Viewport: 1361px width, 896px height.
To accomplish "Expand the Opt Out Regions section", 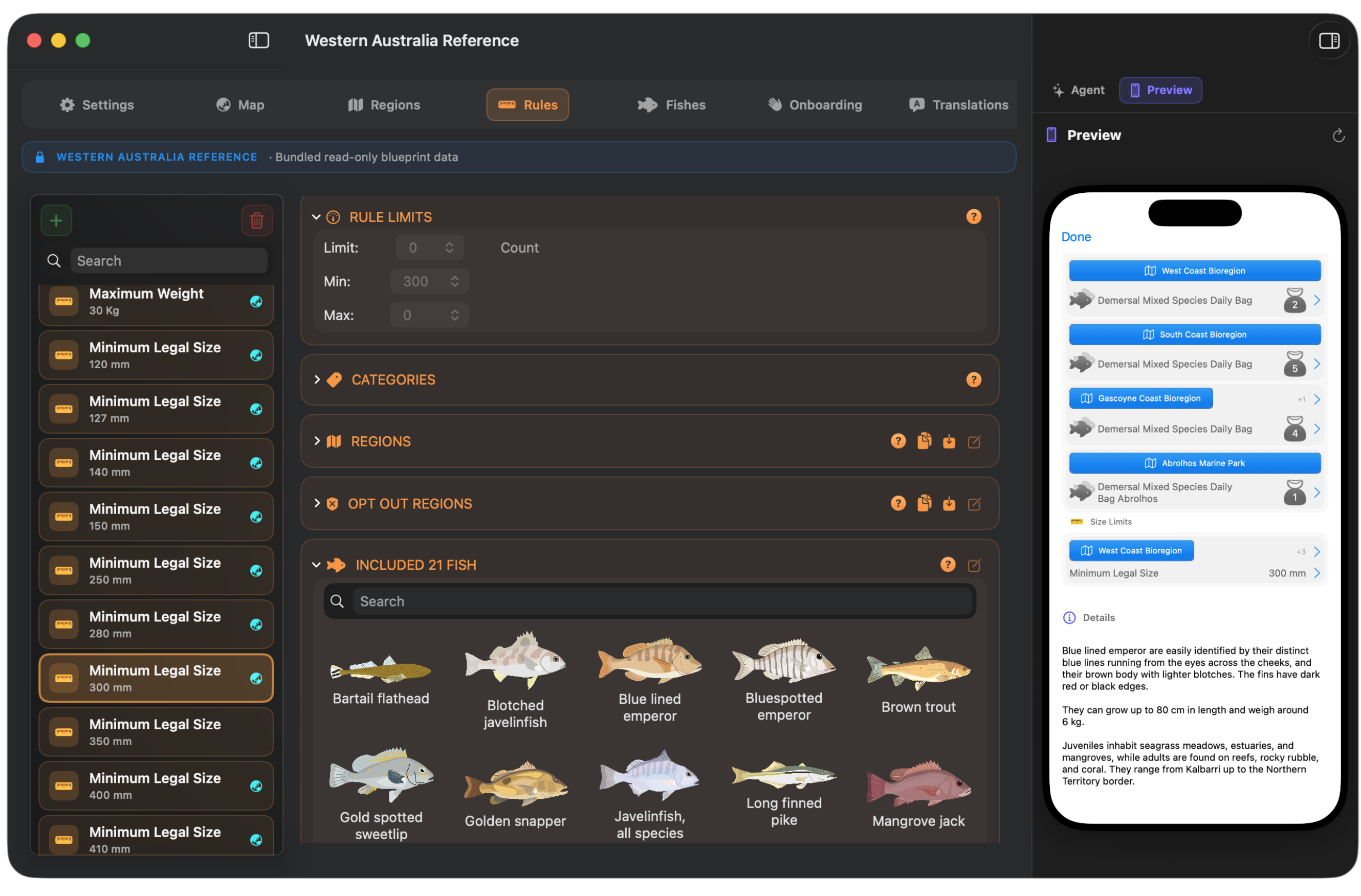I will click(x=317, y=503).
